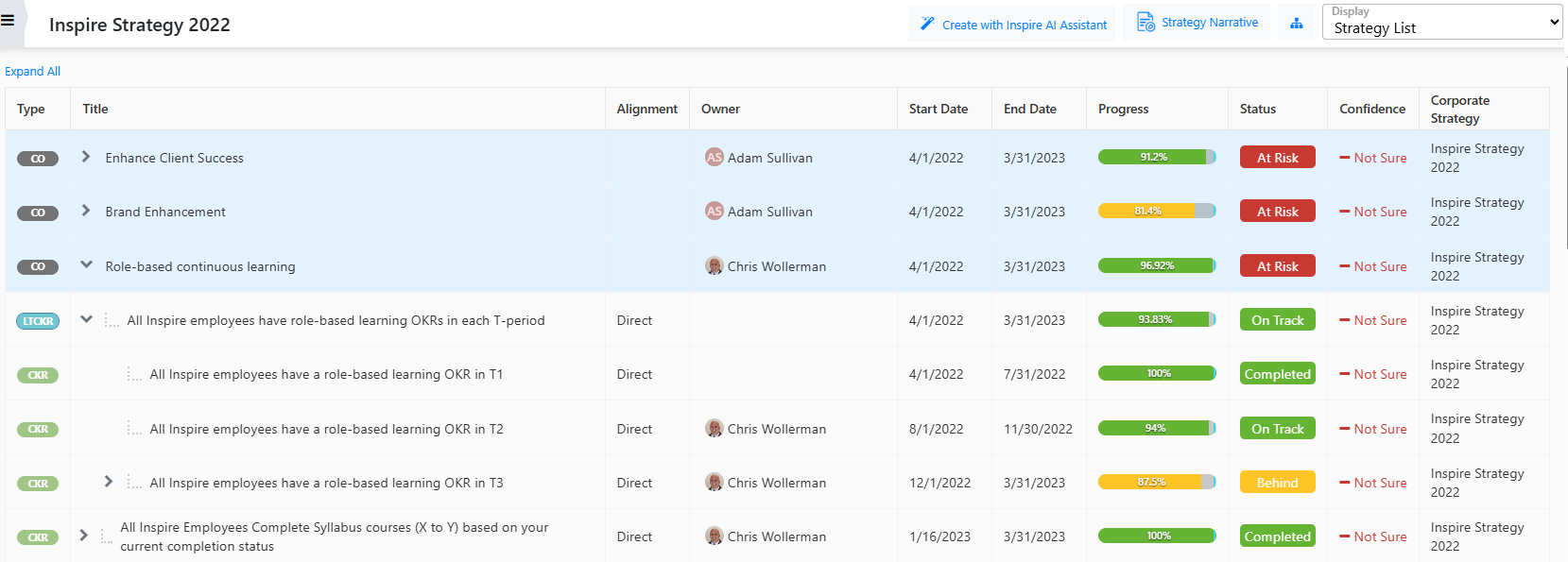Click Adam Sullivan's avatar in Enhance Client Success row
1568x562 pixels.
coord(715,158)
